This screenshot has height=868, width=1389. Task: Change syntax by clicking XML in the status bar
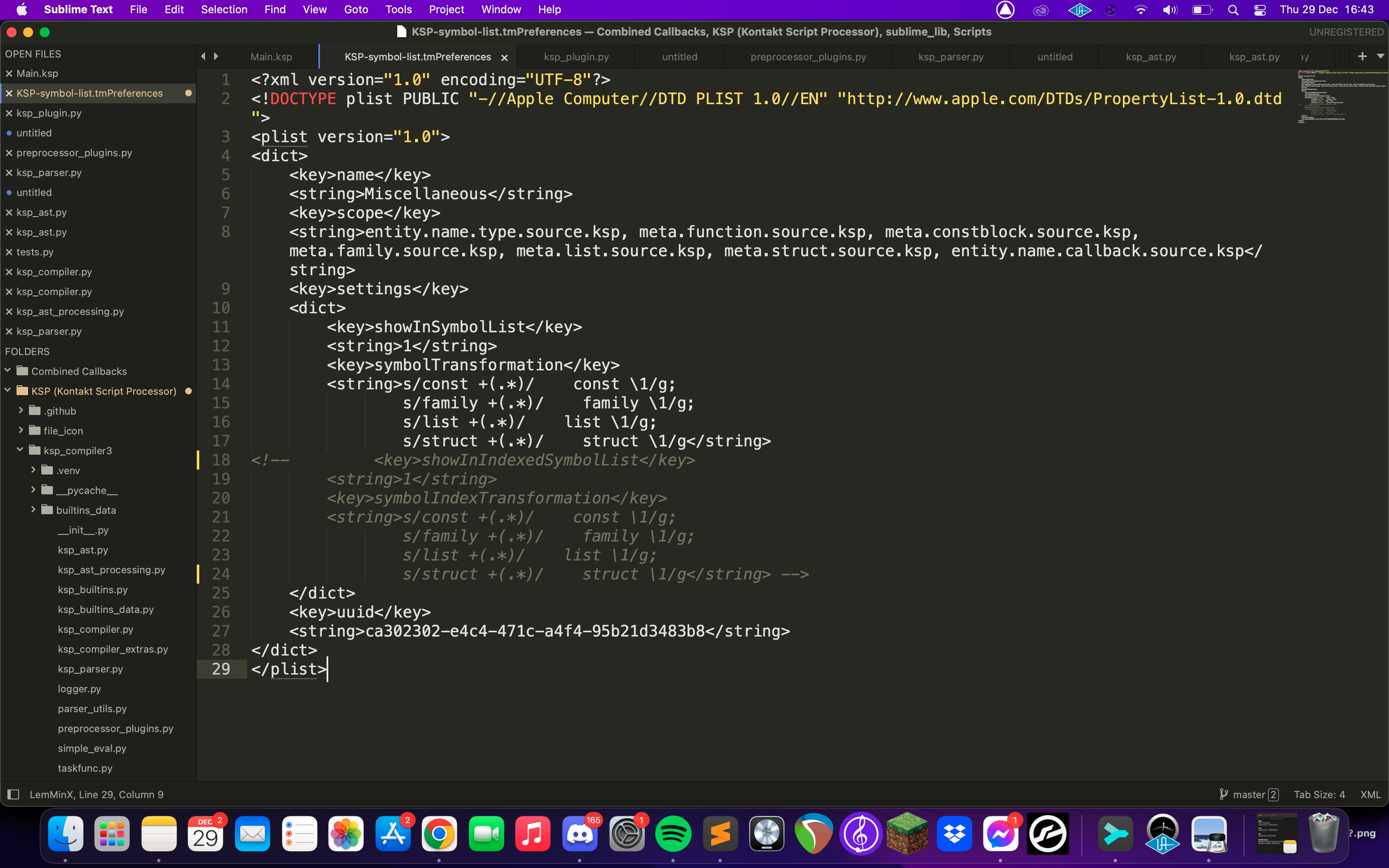(1371, 794)
